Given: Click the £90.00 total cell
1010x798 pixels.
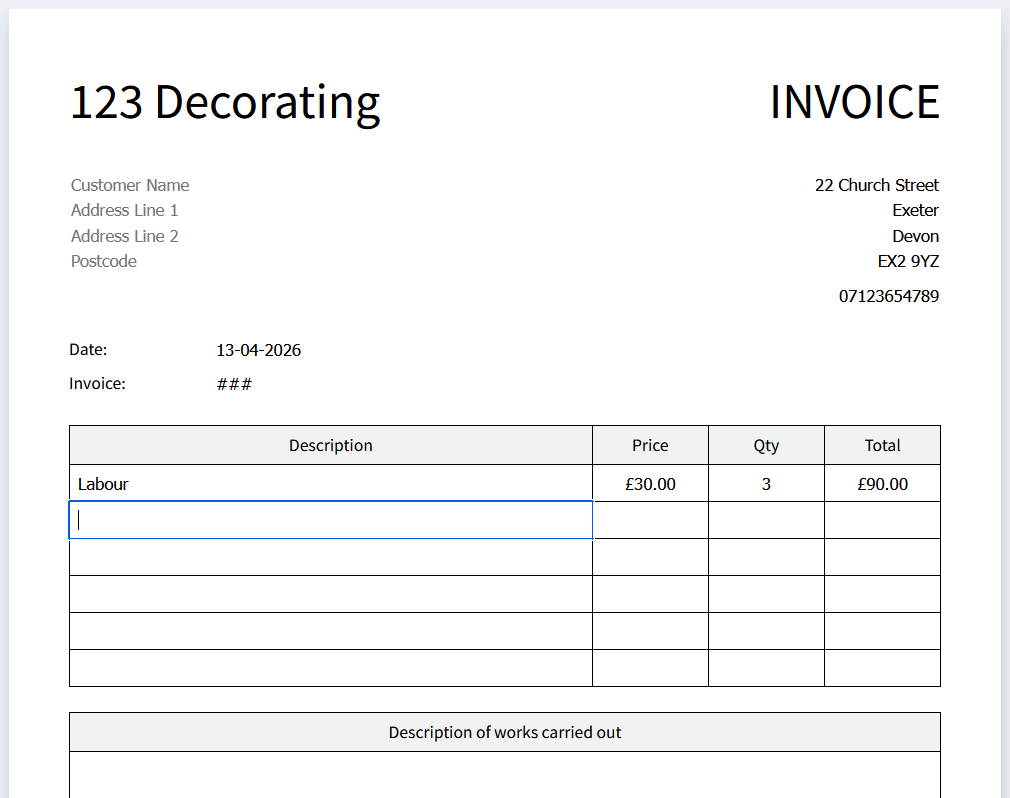Looking at the screenshot, I should [882, 484].
